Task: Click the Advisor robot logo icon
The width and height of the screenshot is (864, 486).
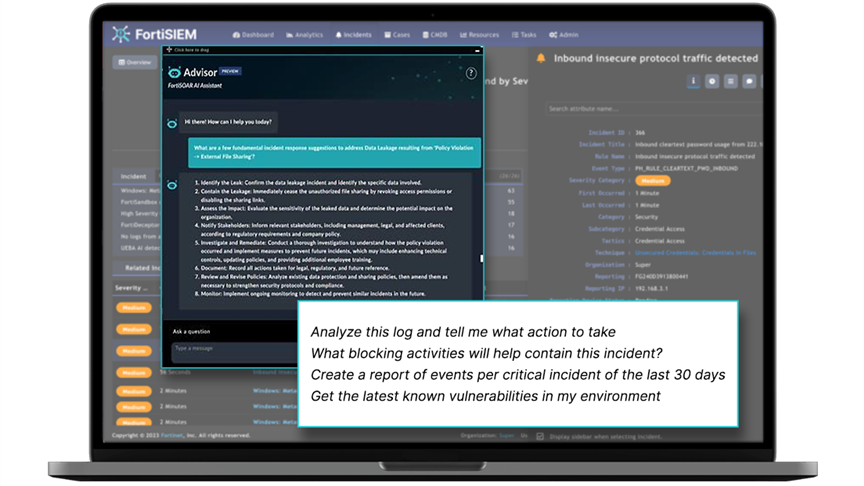Action: pyautogui.click(x=174, y=72)
